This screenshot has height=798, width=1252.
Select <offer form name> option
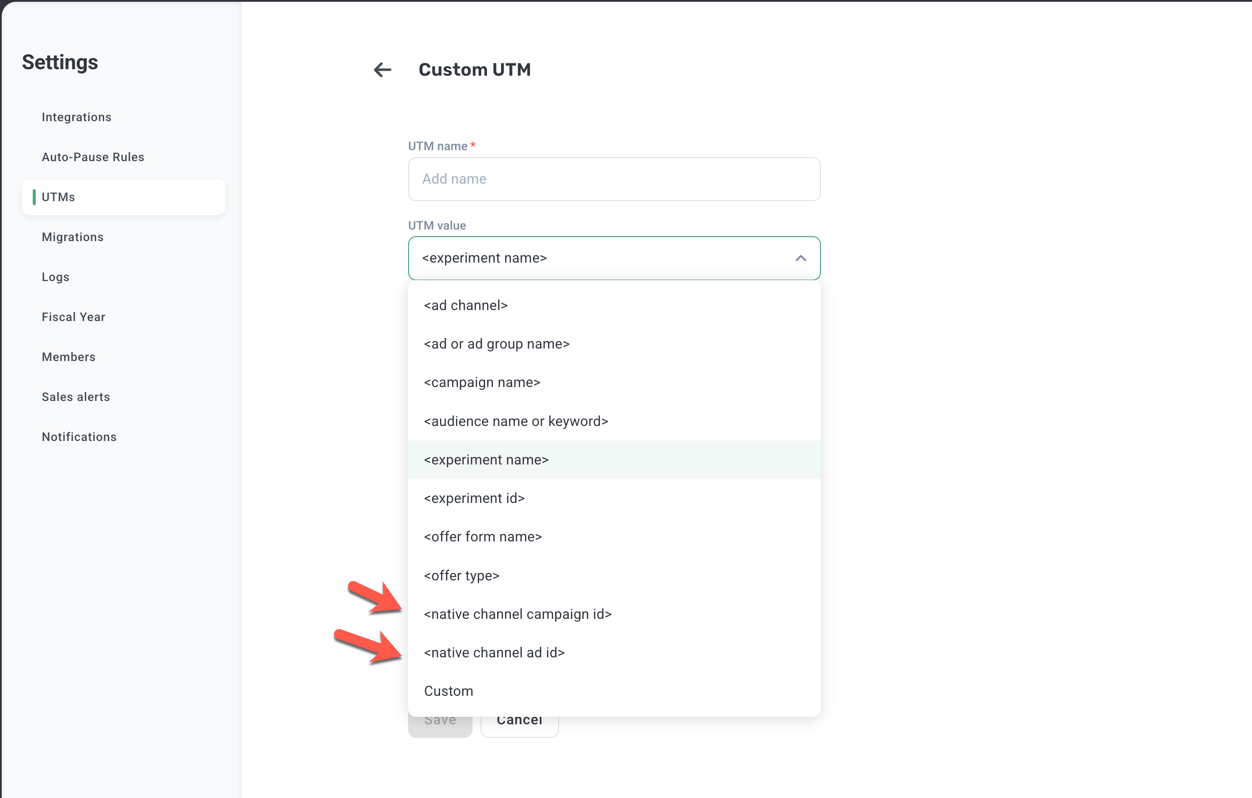point(483,537)
